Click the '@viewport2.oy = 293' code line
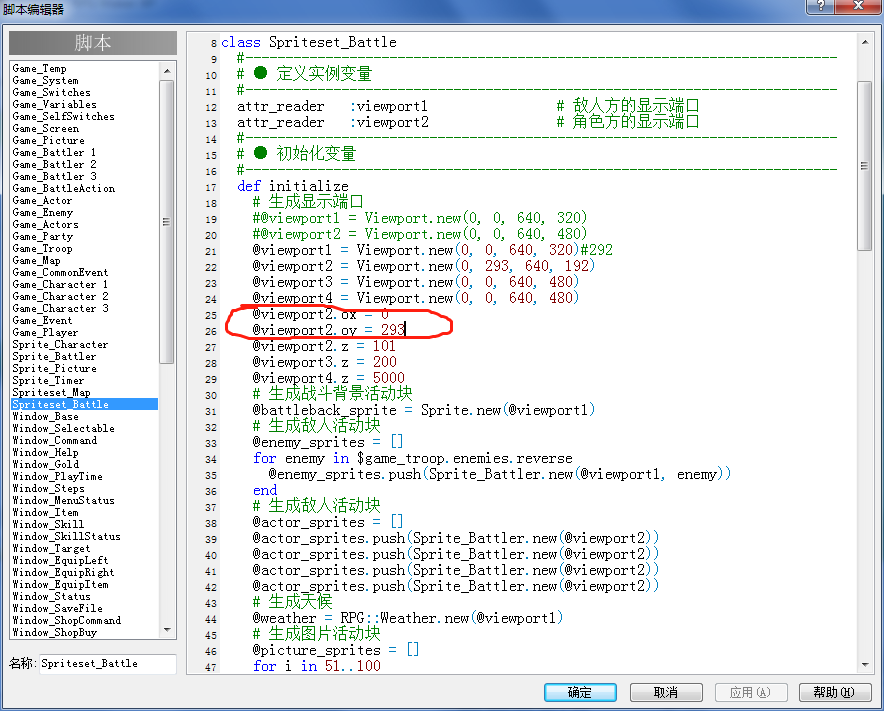884x711 pixels. coord(329,330)
